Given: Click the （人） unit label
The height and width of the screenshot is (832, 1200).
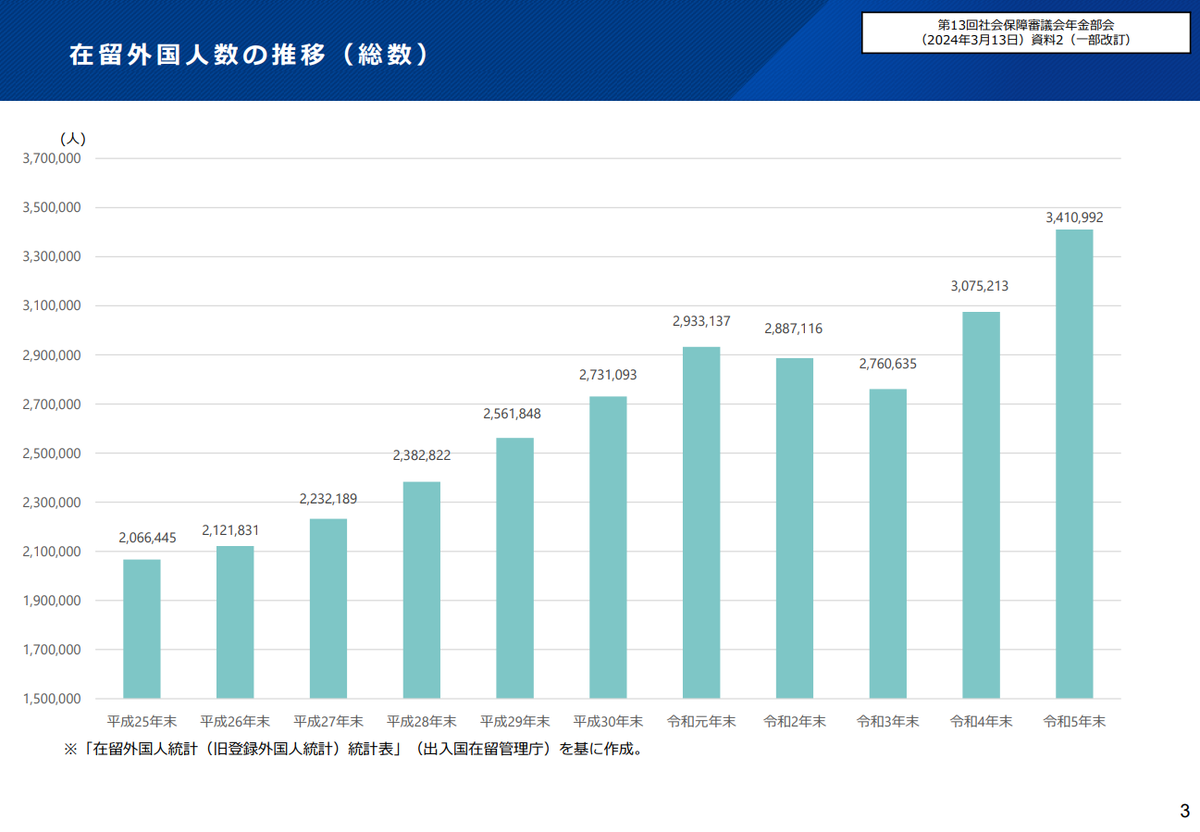Looking at the screenshot, I should [x=74, y=139].
